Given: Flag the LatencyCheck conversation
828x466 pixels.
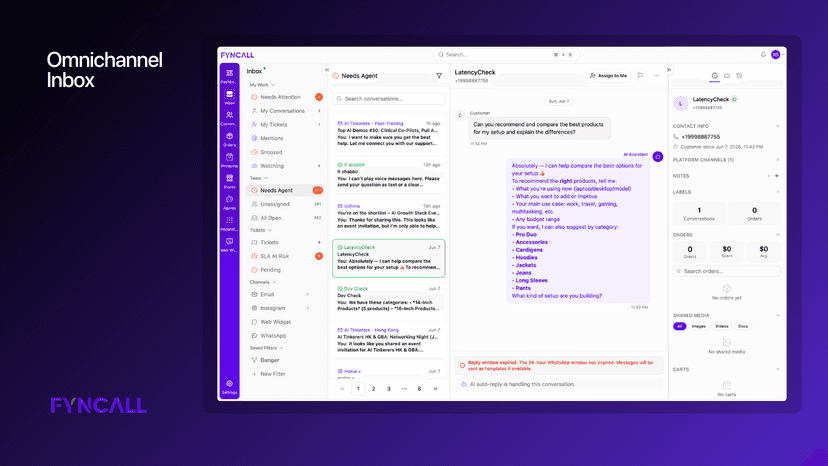Looking at the screenshot, I should coord(640,76).
